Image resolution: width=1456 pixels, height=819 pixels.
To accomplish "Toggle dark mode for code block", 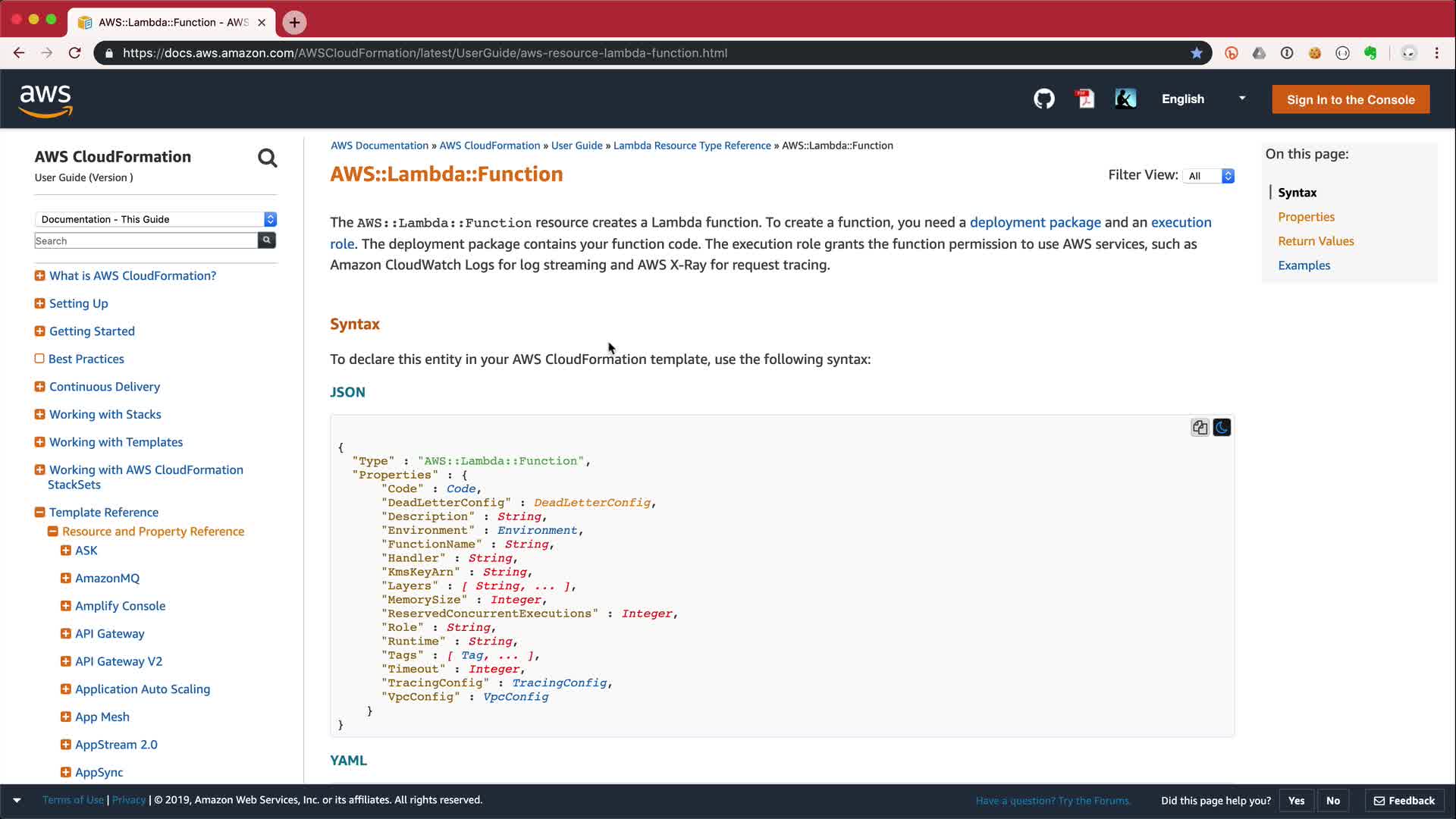I will [1222, 428].
